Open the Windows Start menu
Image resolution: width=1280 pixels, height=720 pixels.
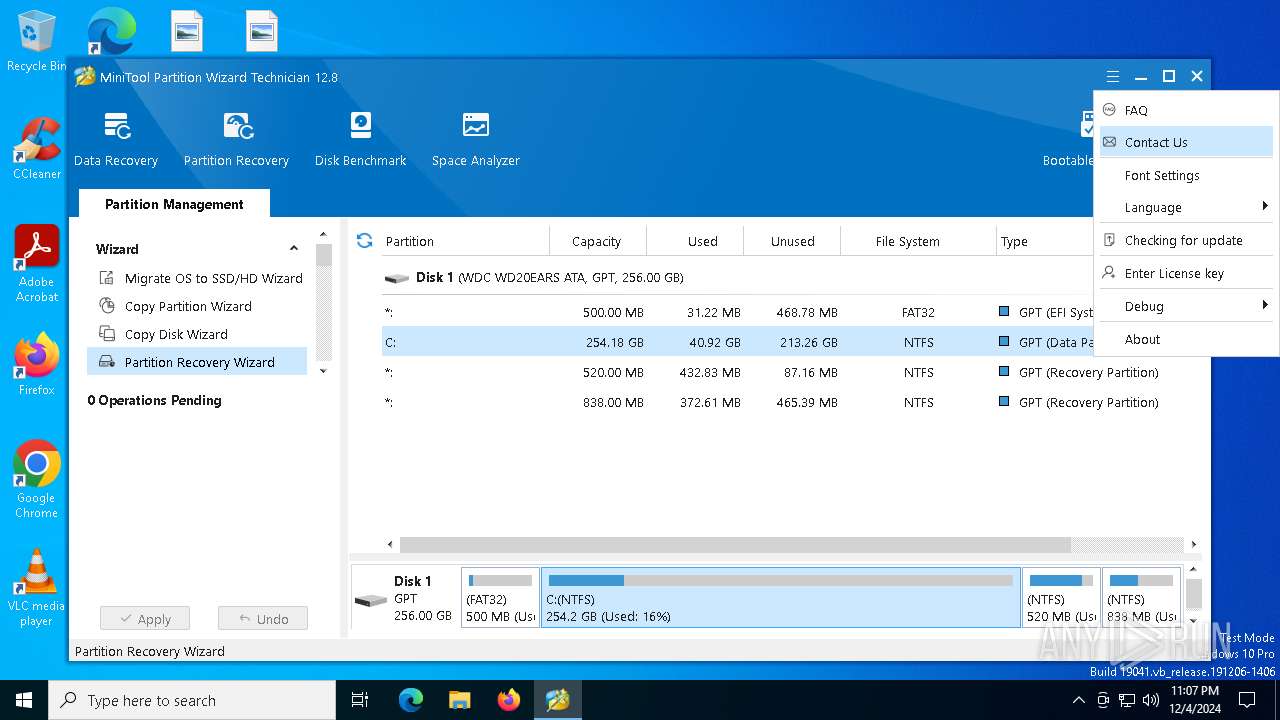point(24,700)
